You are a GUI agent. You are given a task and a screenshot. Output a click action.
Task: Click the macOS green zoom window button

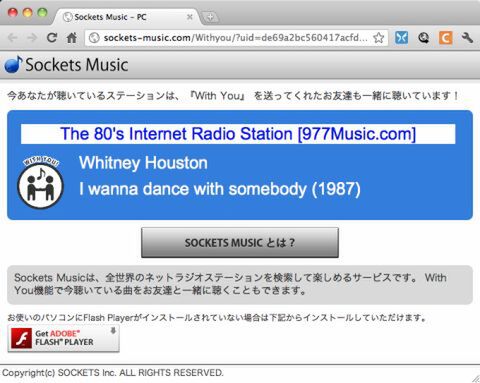pos(42,13)
